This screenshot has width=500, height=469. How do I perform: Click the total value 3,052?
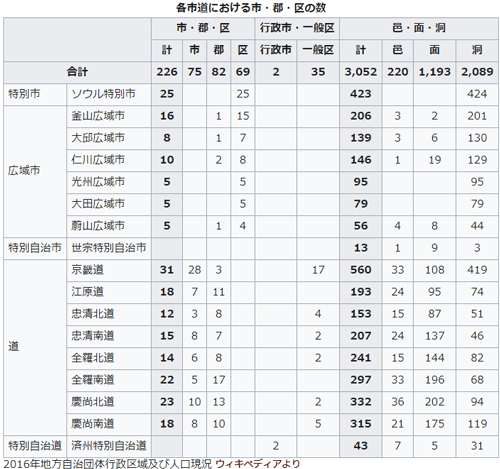point(361,72)
